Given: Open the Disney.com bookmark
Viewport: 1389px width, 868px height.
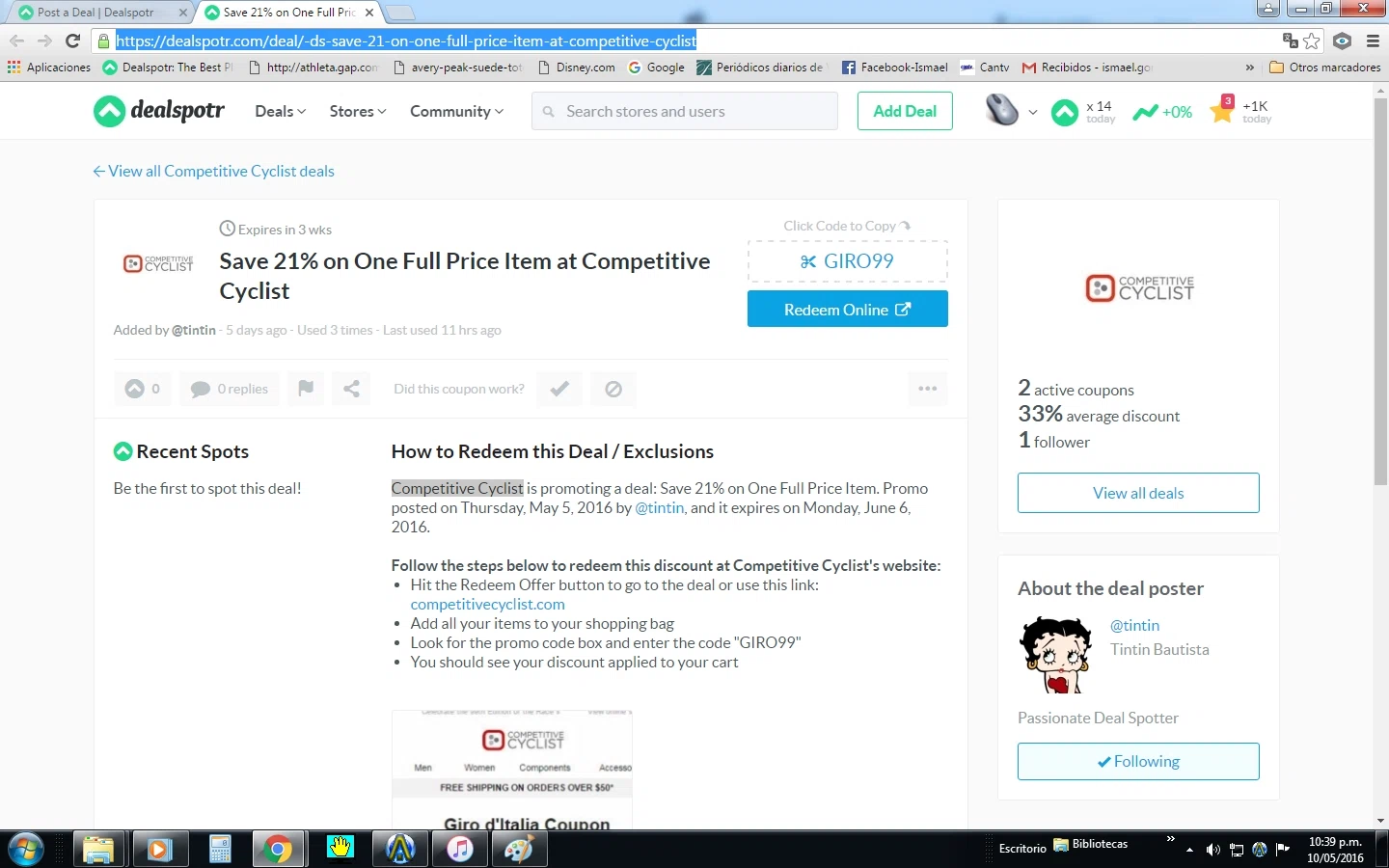Looking at the screenshot, I should 576,68.
